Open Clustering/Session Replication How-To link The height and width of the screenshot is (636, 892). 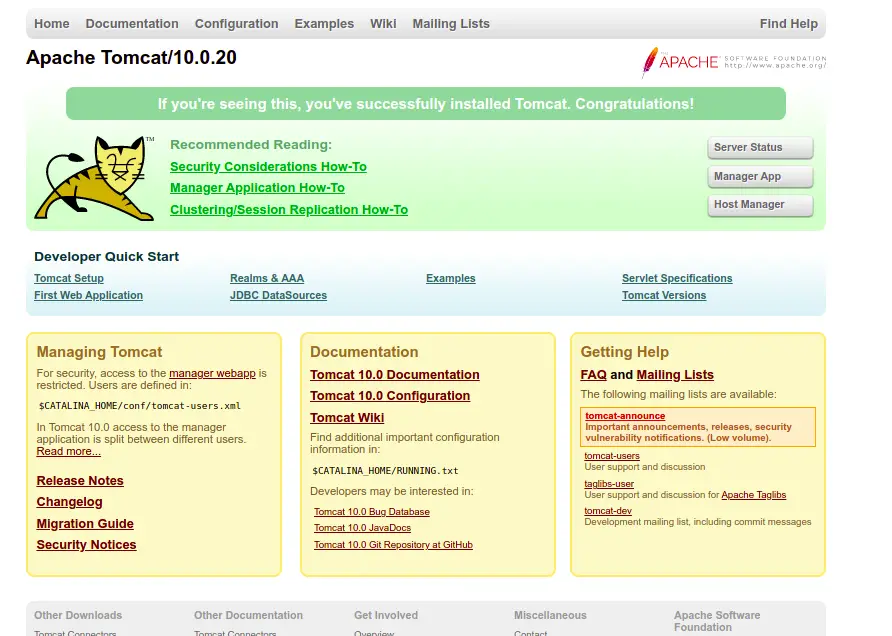point(289,210)
